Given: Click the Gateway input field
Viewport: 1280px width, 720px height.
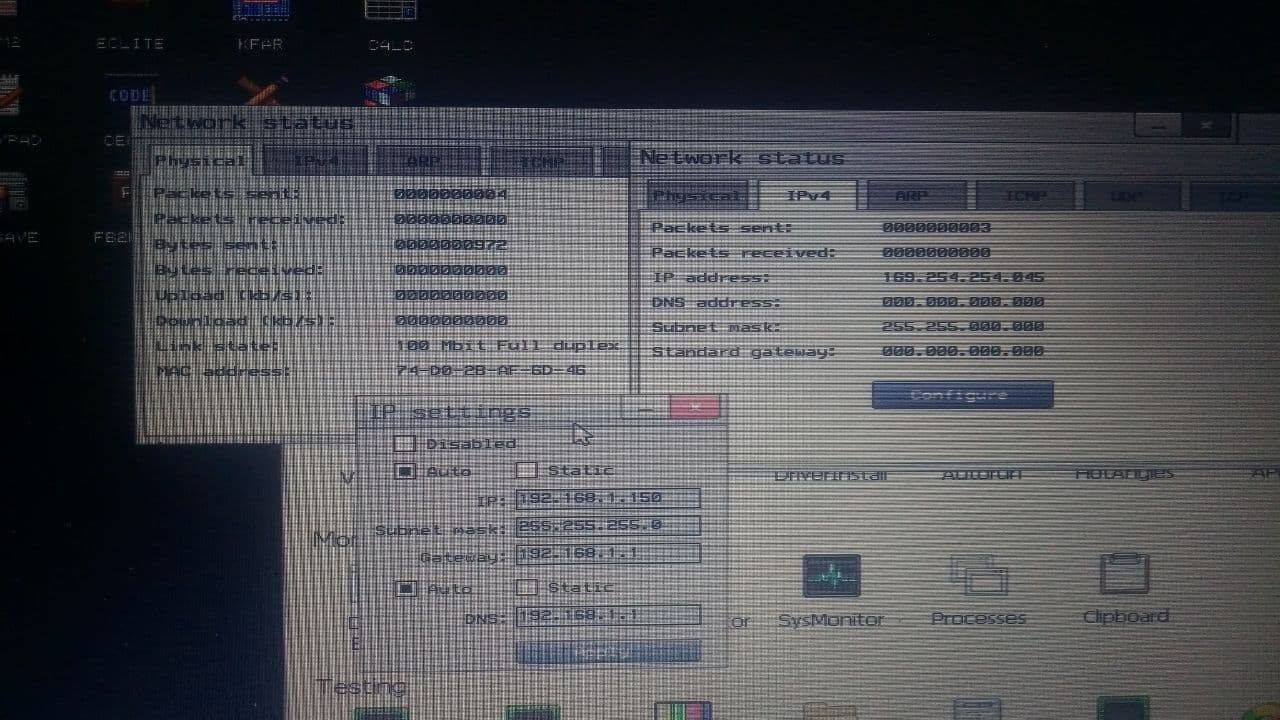Looking at the screenshot, I should [x=607, y=553].
